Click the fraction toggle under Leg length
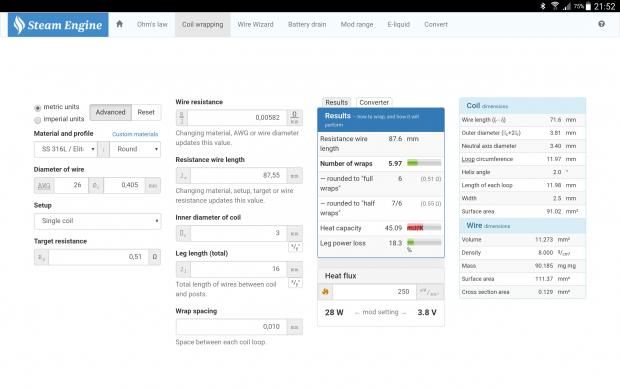This screenshot has width=620, height=388. (295, 283)
